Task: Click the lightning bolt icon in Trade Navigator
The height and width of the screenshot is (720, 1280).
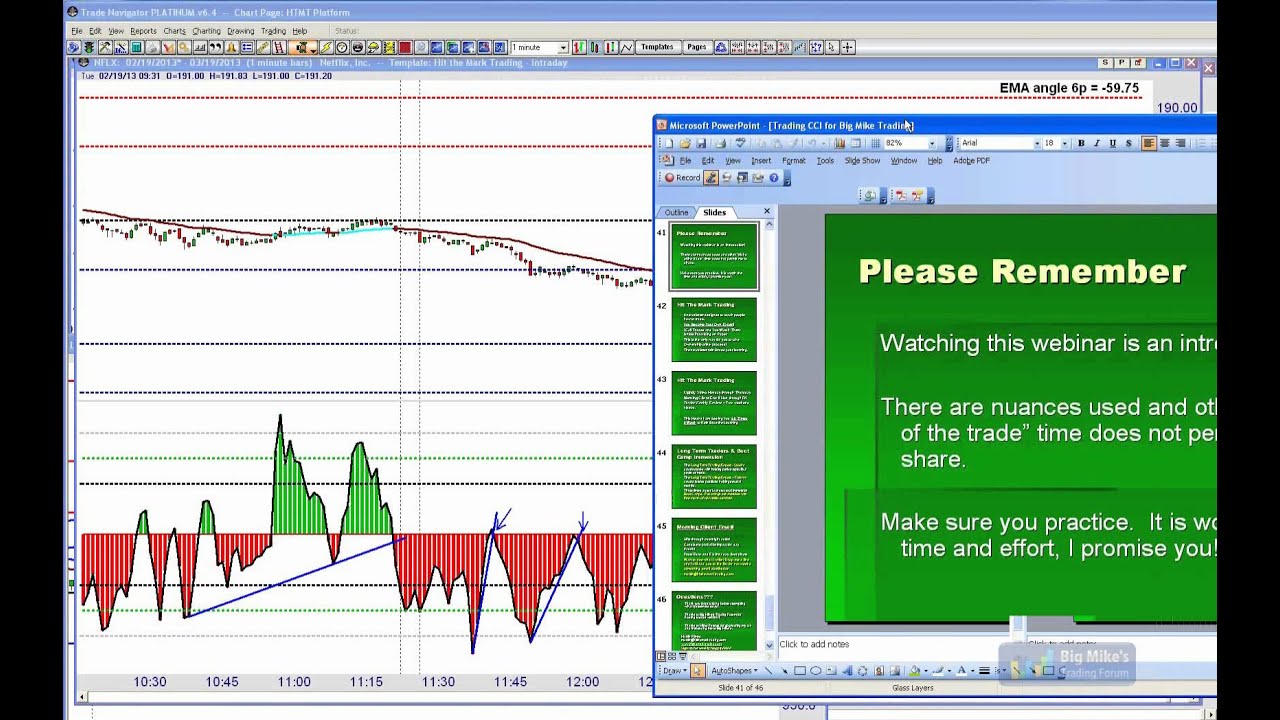Action: click(326, 47)
